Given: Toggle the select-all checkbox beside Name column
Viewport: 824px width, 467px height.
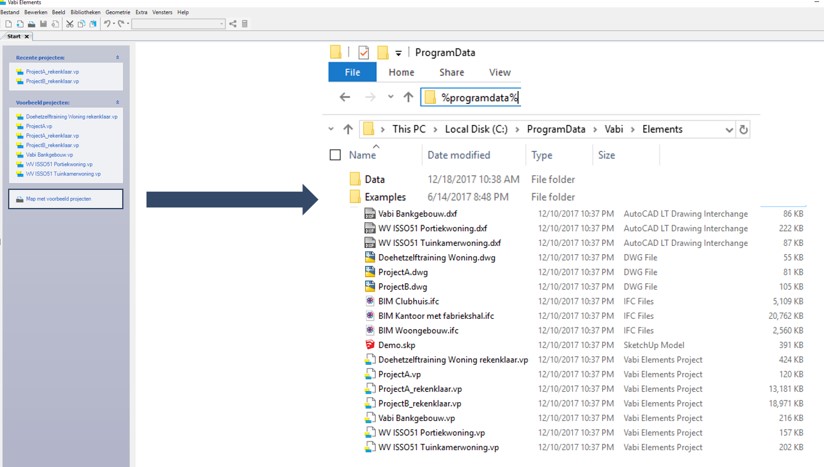Looking at the screenshot, I should pos(335,155).
